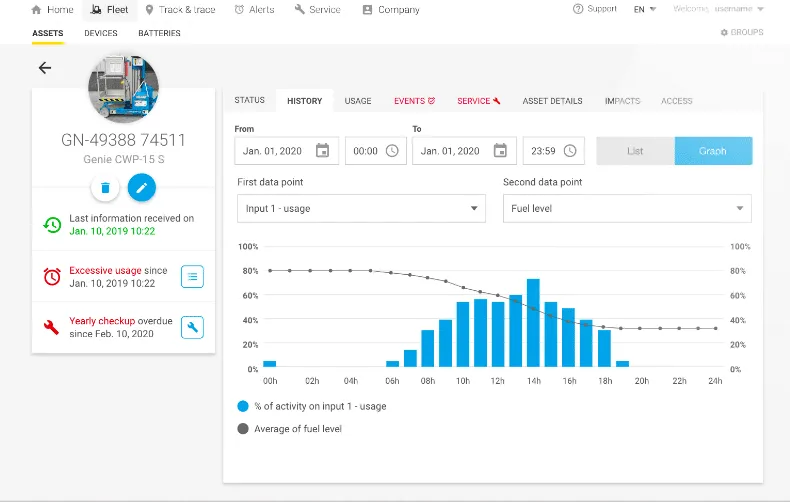Open the EN language dropdown
The height and width of the screenshot is (502, 790).
[x=645, y=9]
